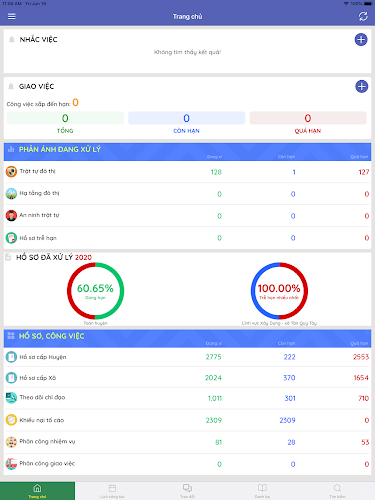Add a new Nhắc việc reminder
The height and width of the screenshot is (500, 375).
coord(361,40)
